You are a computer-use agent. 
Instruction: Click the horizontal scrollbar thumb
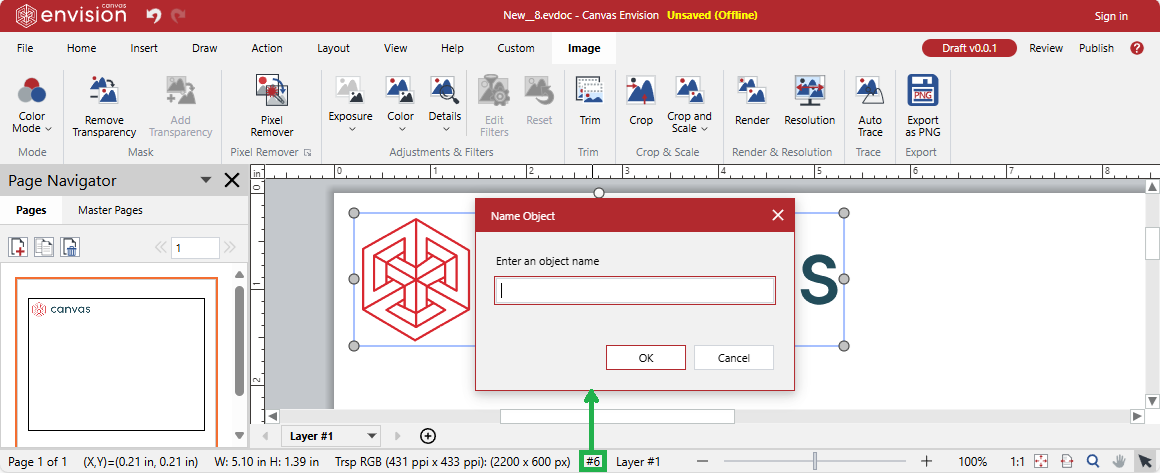tap(617, 416)
